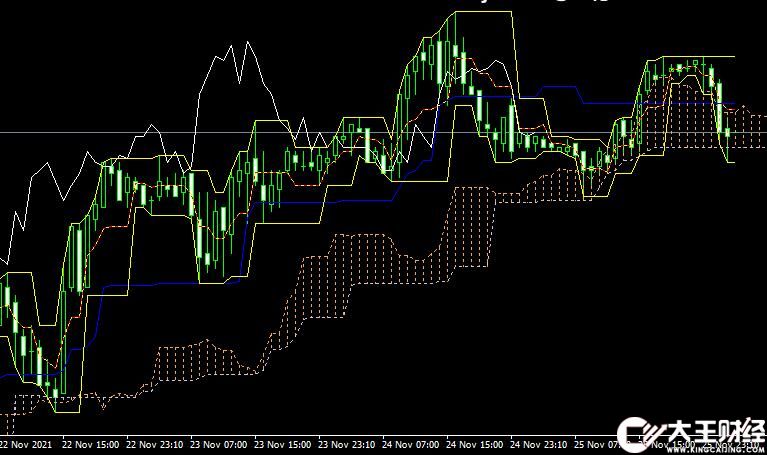Click the "22 Nov 15:00" time axis label
767x455 pixels.
(90, 445)
